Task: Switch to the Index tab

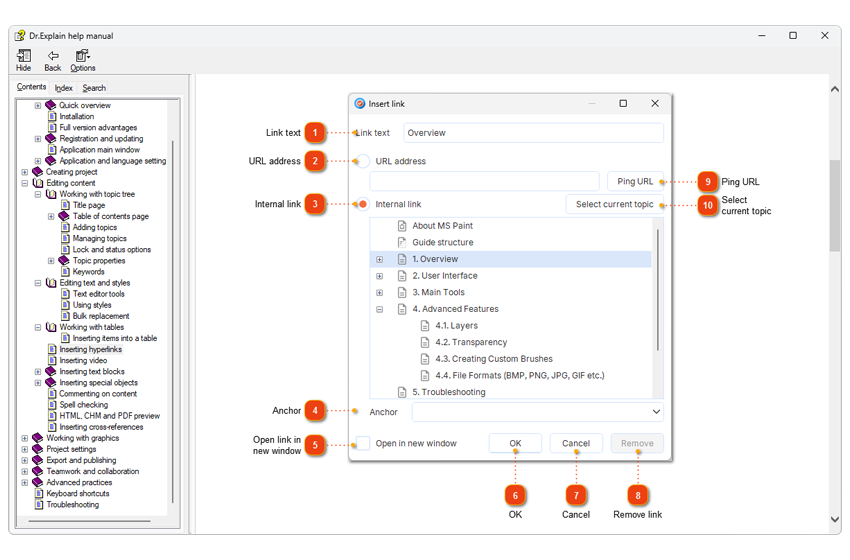Action: click(63, 88)
